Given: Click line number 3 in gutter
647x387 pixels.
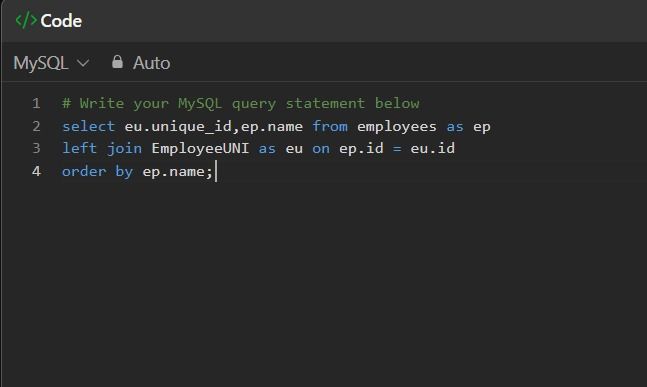Looking at the screenshot, I should 36,148.
